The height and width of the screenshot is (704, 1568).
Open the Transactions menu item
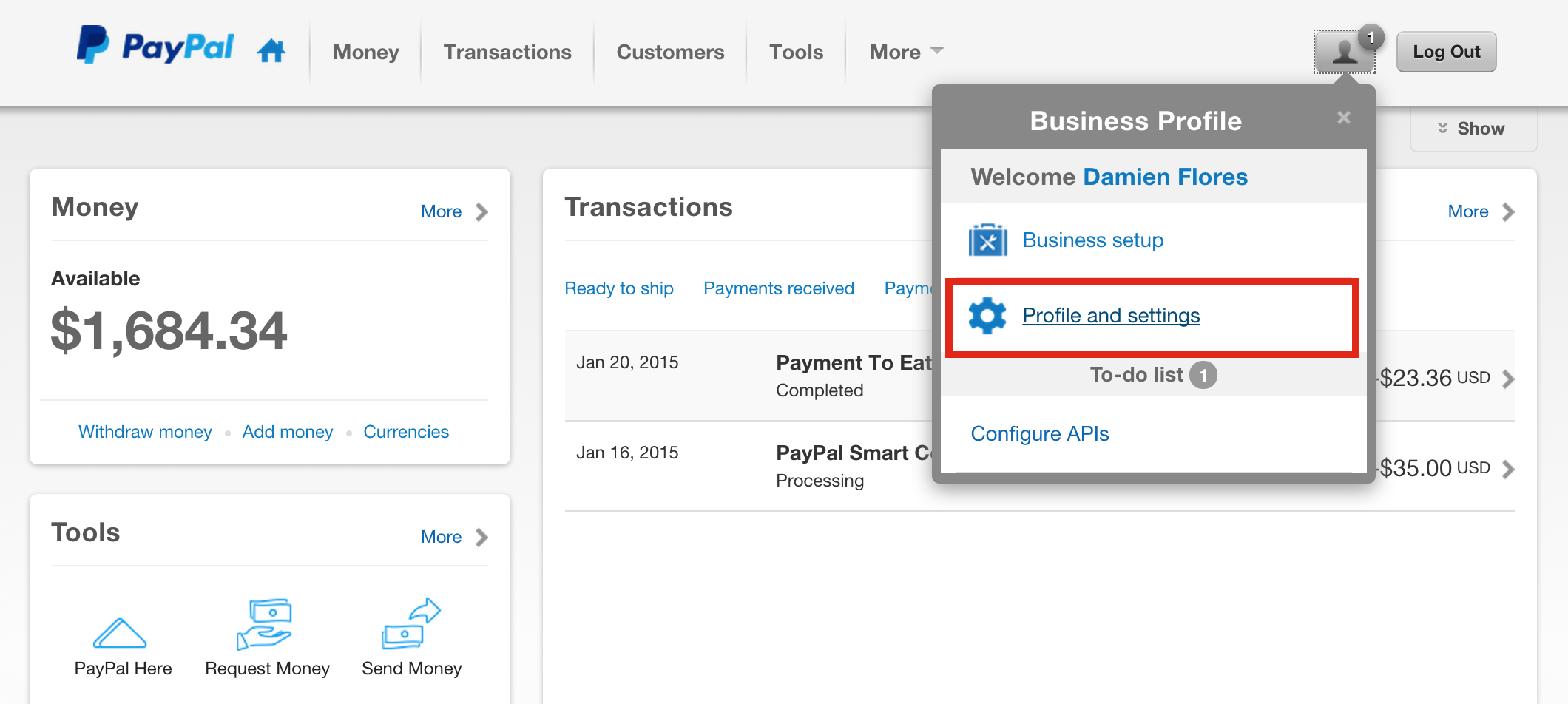(x=507, y=52)
